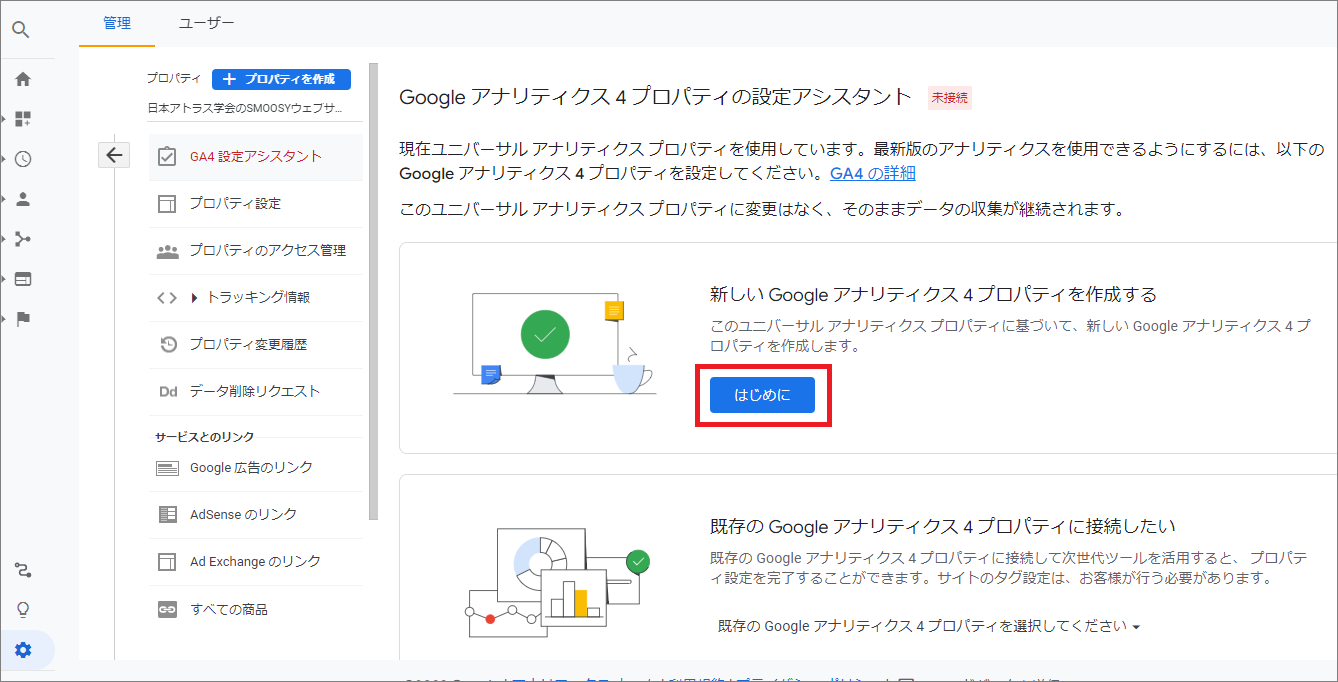Open すべての商品 menu item

point(256,609)
